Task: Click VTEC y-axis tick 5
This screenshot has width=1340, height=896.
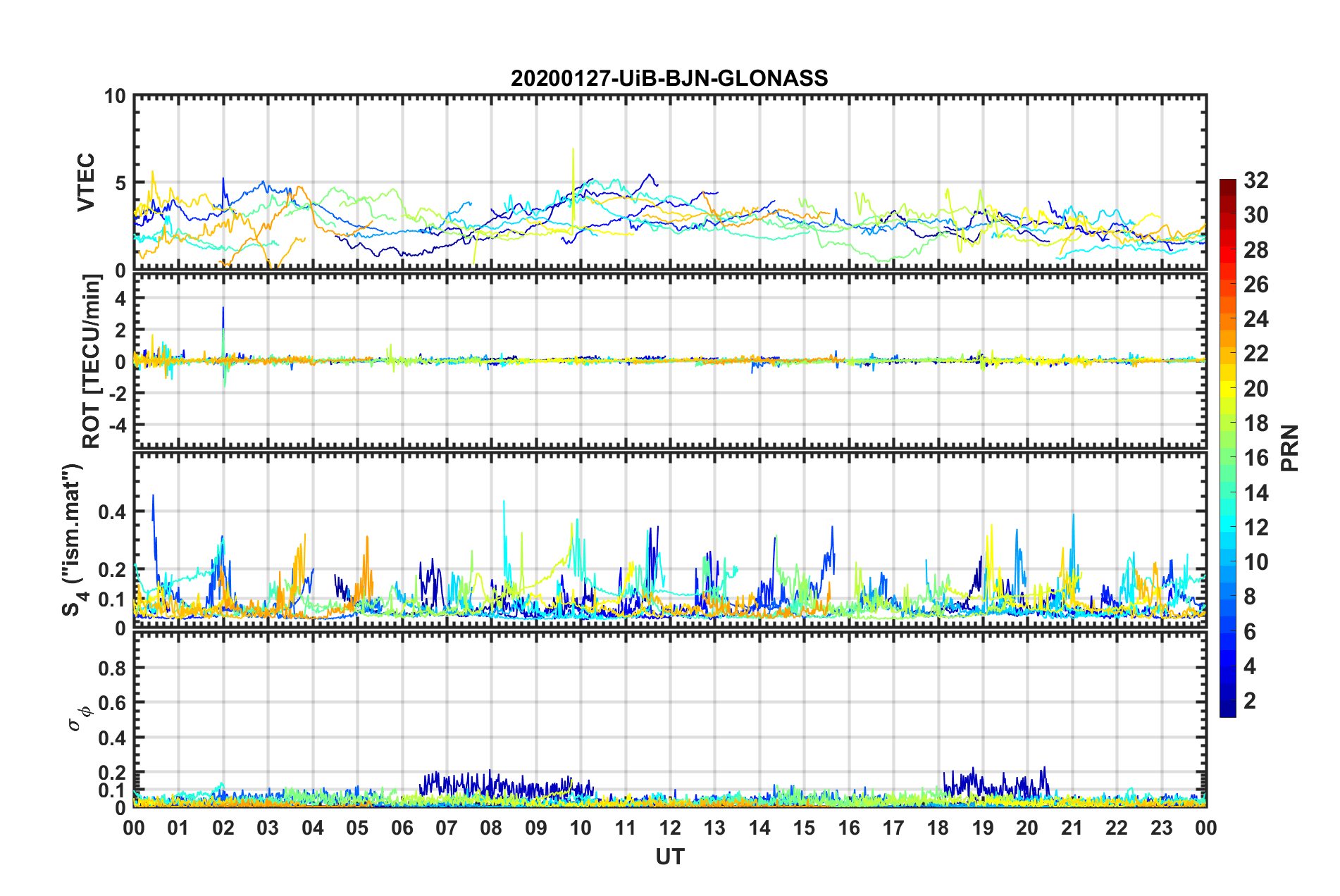Action: (120, 183)
